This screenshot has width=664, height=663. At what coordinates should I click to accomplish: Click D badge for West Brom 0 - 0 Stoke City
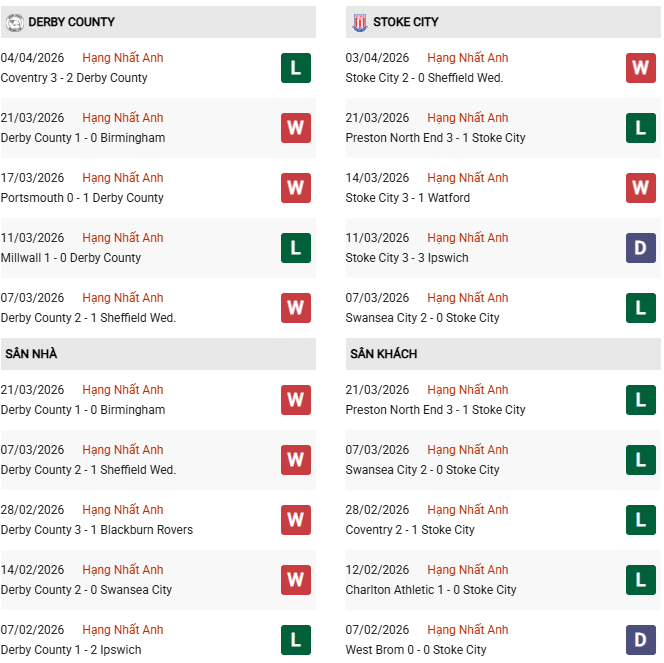click(x=640, y=640)
